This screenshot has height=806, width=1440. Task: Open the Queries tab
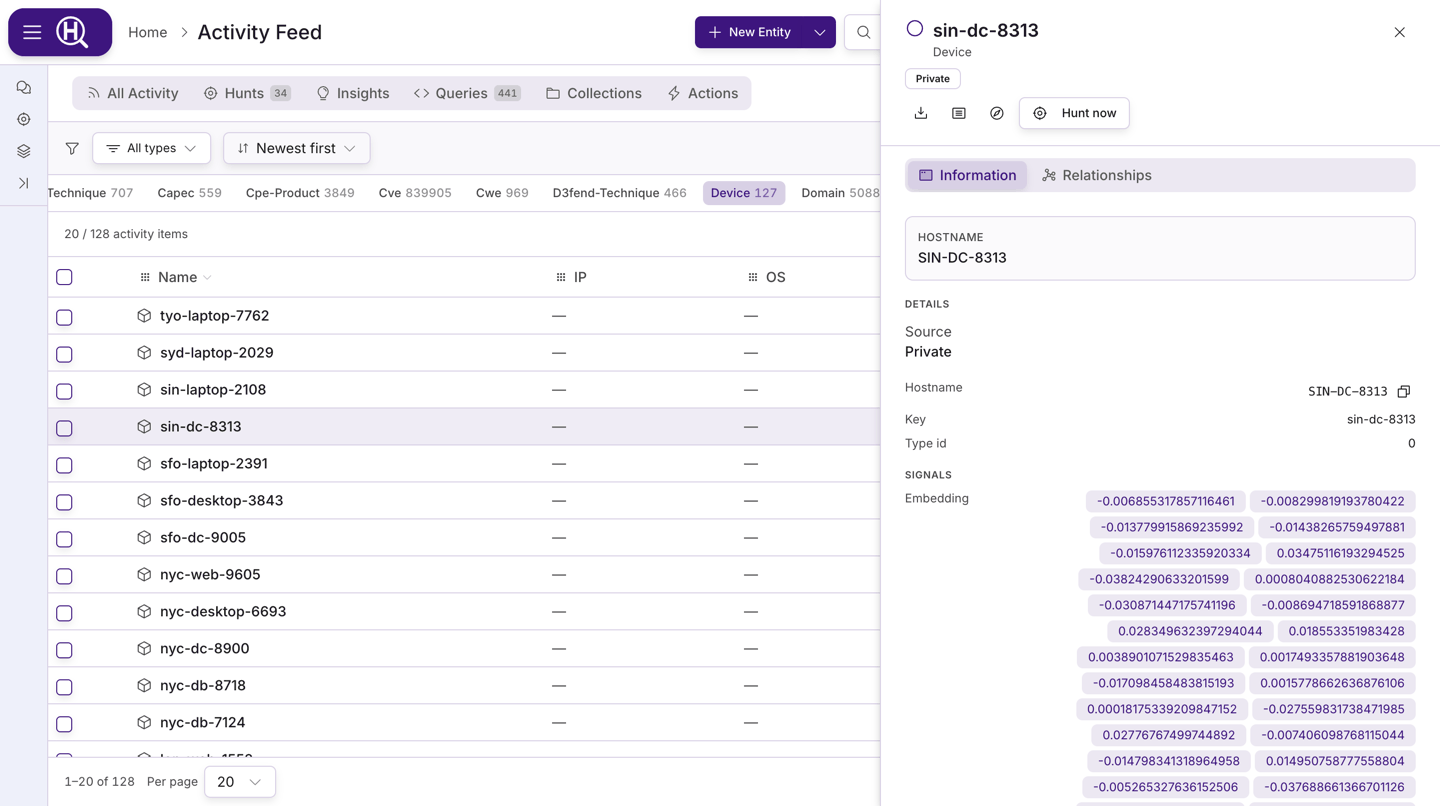[x=467, y=93]
